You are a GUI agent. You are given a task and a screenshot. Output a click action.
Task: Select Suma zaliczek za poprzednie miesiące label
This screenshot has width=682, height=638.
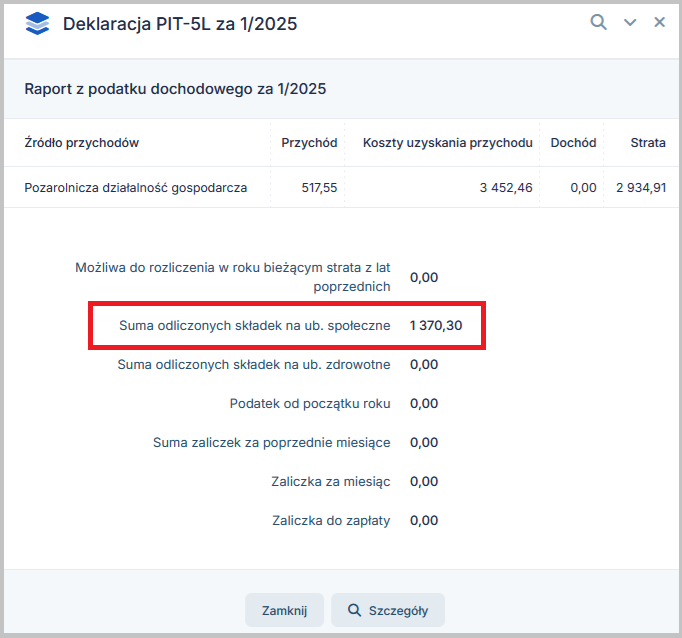click(271, 442)
